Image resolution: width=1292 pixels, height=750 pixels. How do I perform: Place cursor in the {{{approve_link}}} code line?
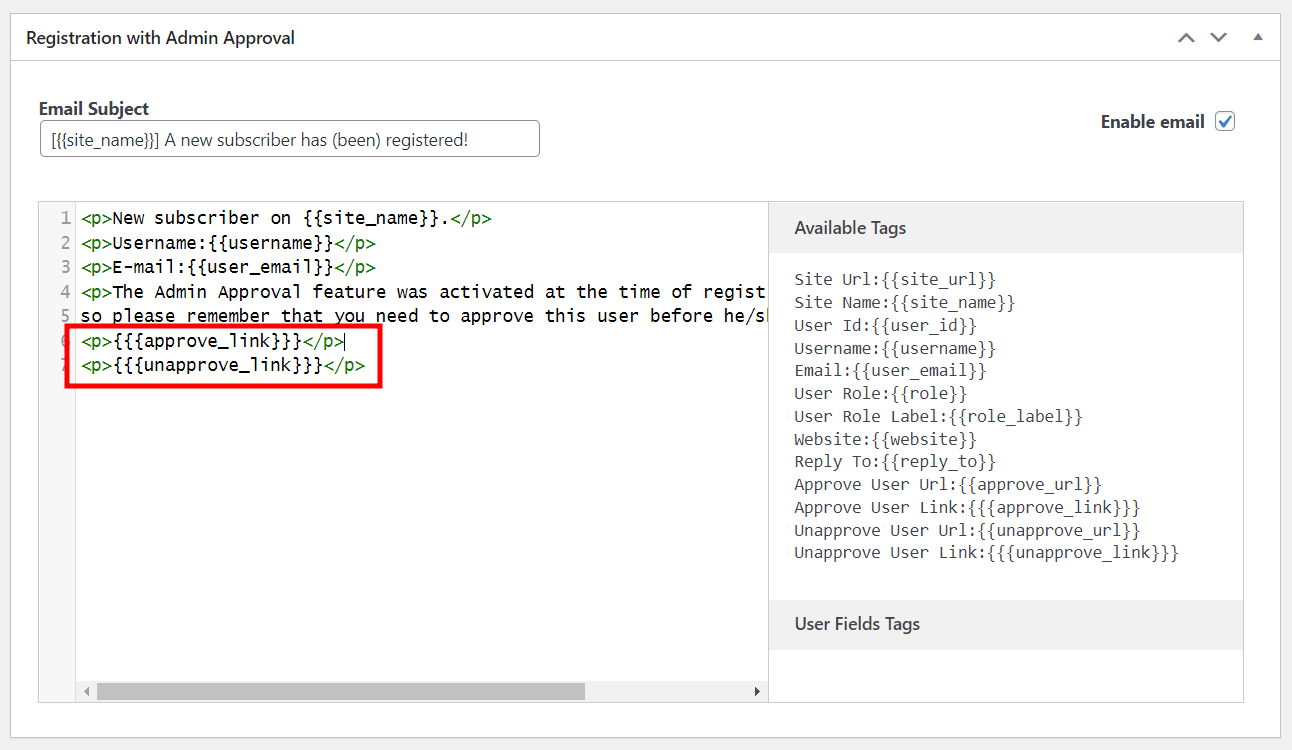(213, 341)
